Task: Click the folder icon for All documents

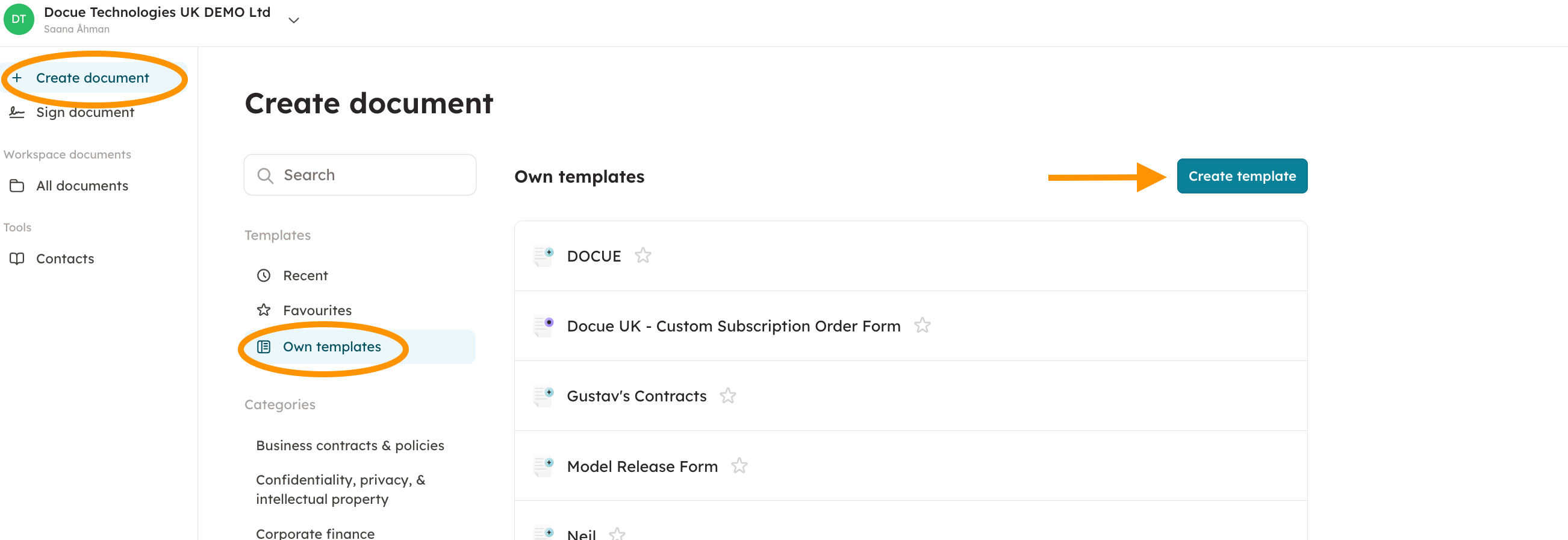Action: (17, 186)
